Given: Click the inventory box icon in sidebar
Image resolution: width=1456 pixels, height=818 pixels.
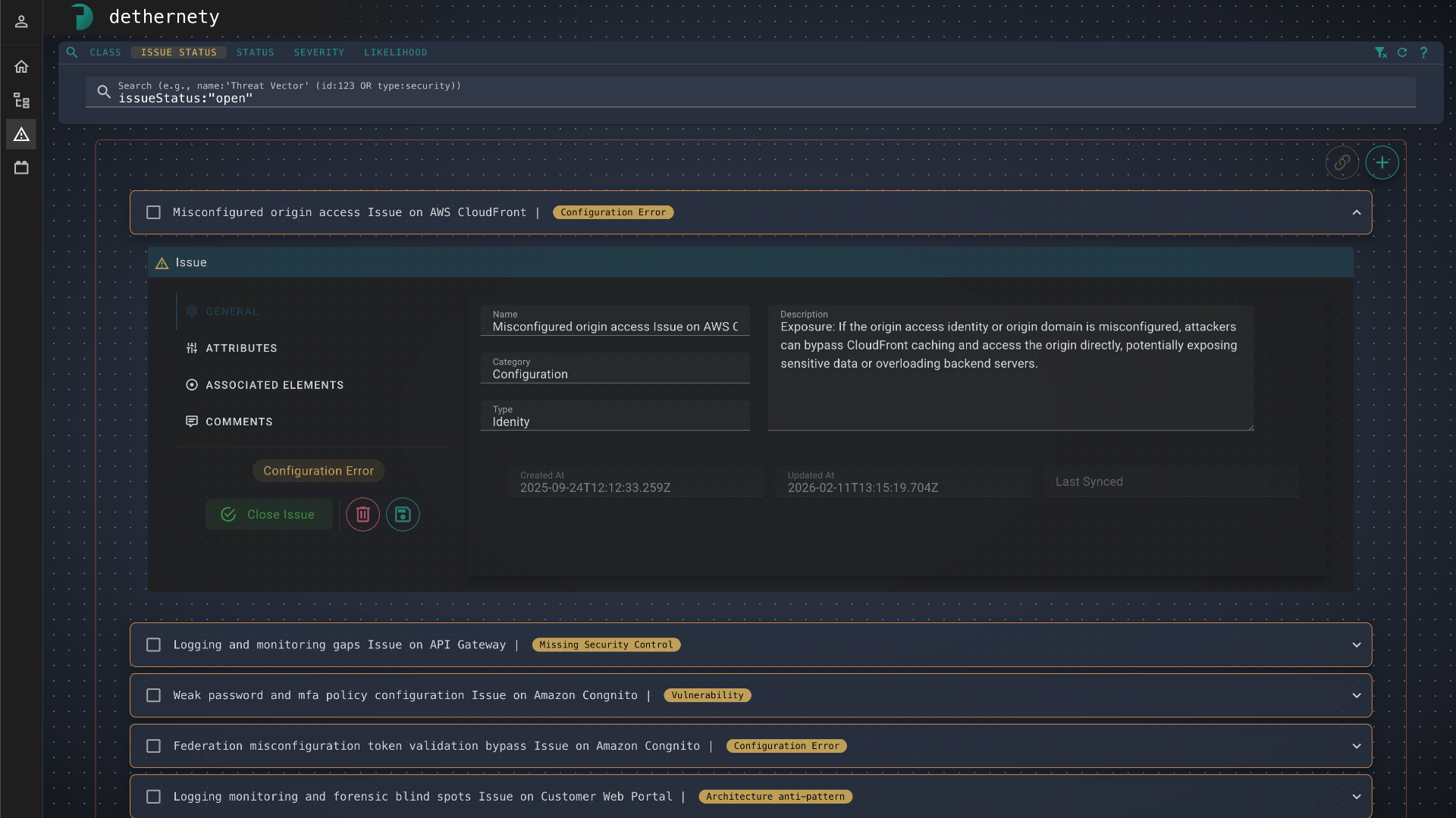Looking at the screenshot, I should pyautogui.click(x=21, y=168).
